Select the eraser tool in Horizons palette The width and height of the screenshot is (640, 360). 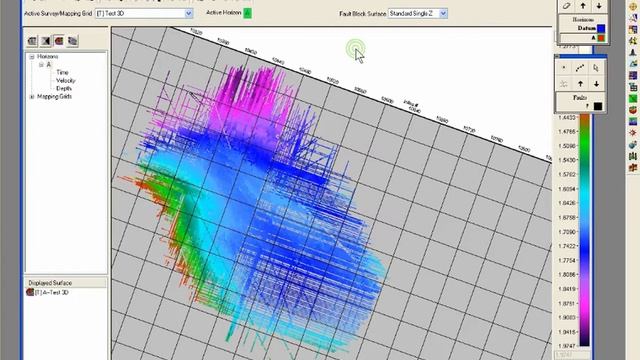point(566,6)
